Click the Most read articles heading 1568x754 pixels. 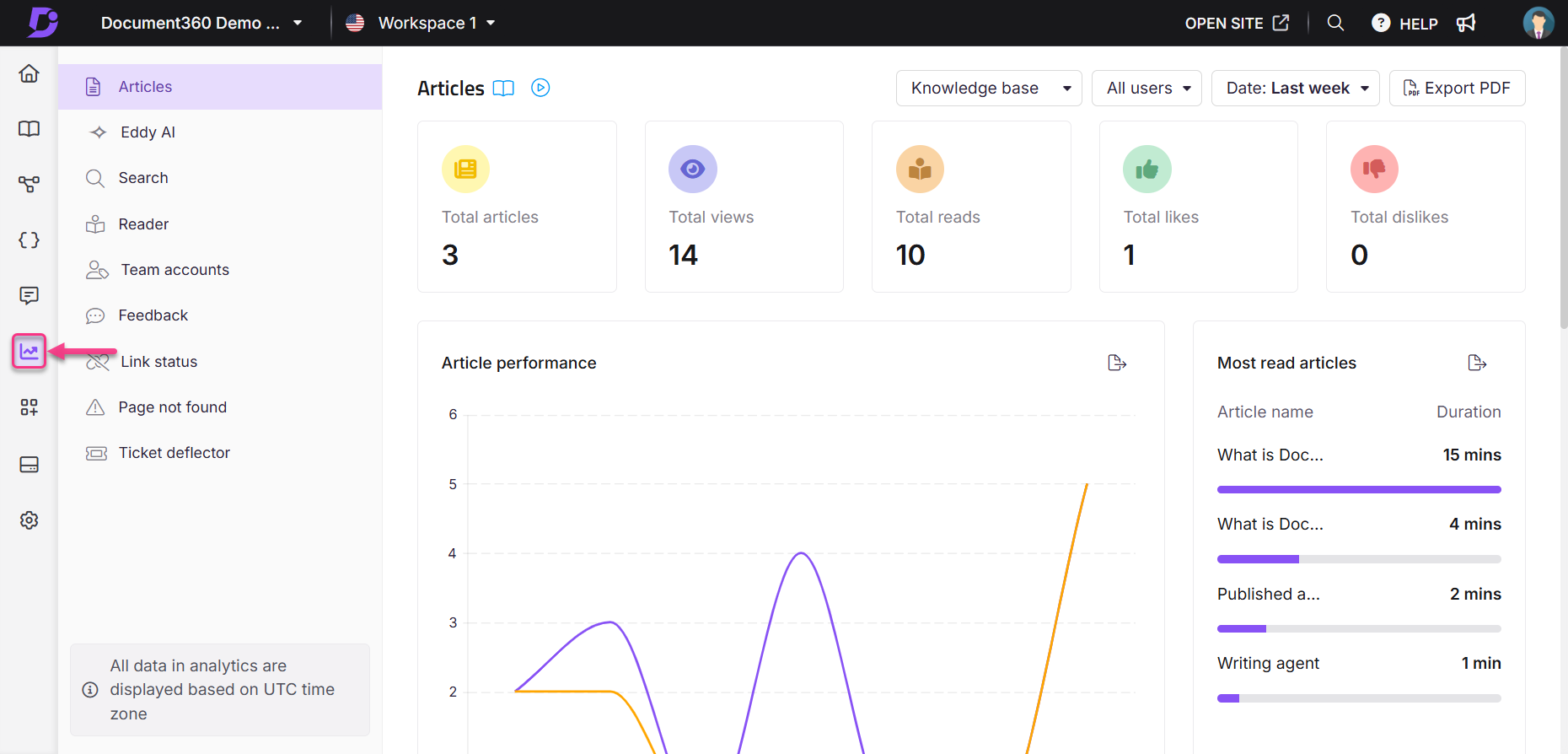click(x=1286, y=363)
